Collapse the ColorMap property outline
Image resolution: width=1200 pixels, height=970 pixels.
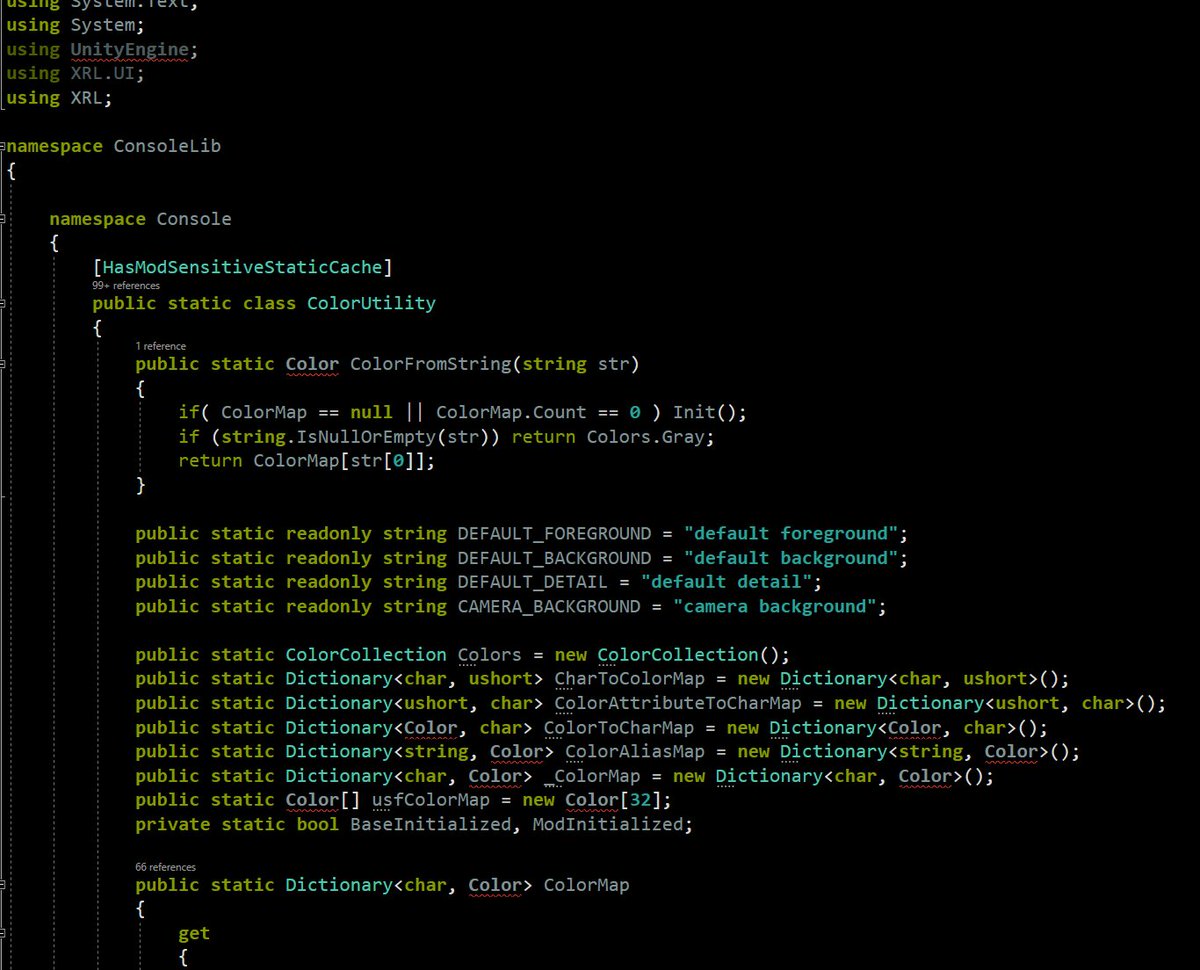4,885
